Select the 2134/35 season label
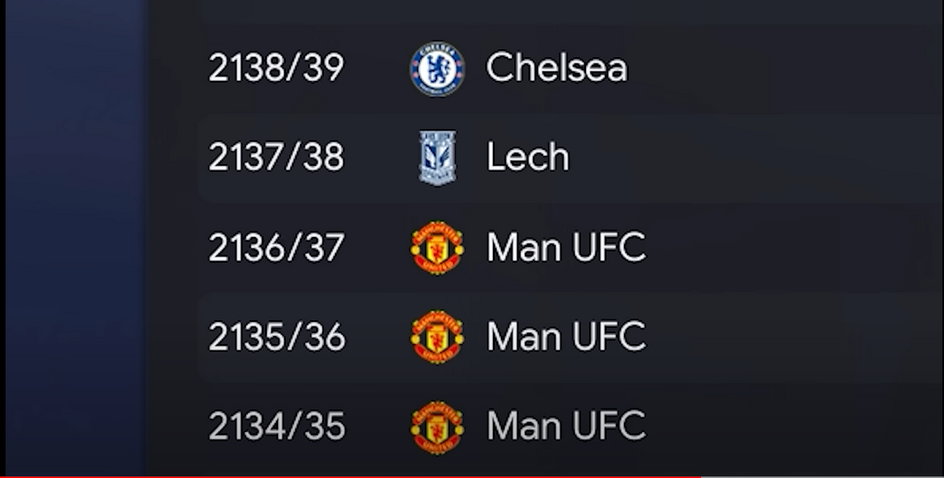The width and height of the screenshot is (944, 478). click(x=276, y=426)
